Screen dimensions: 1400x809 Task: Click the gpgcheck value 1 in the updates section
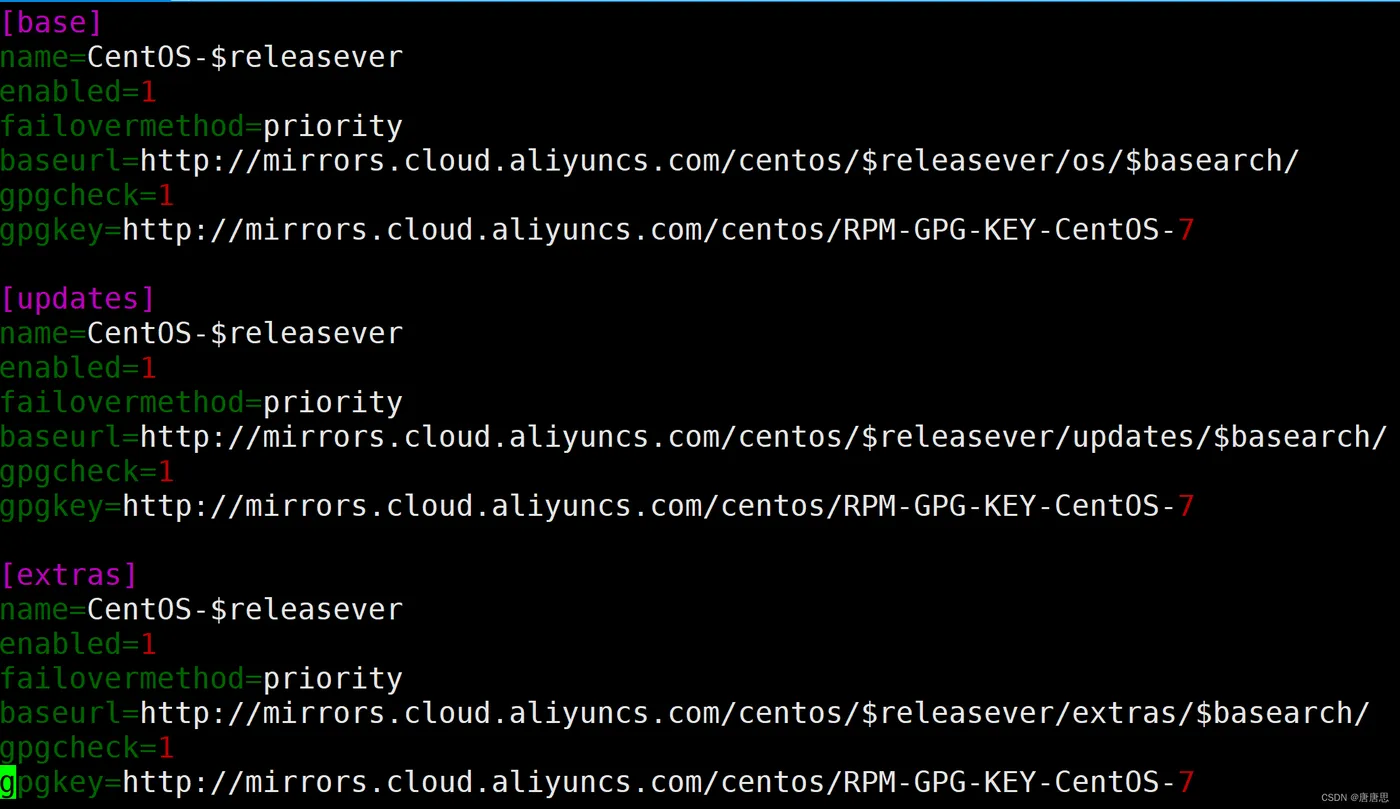tap(166, 471)
